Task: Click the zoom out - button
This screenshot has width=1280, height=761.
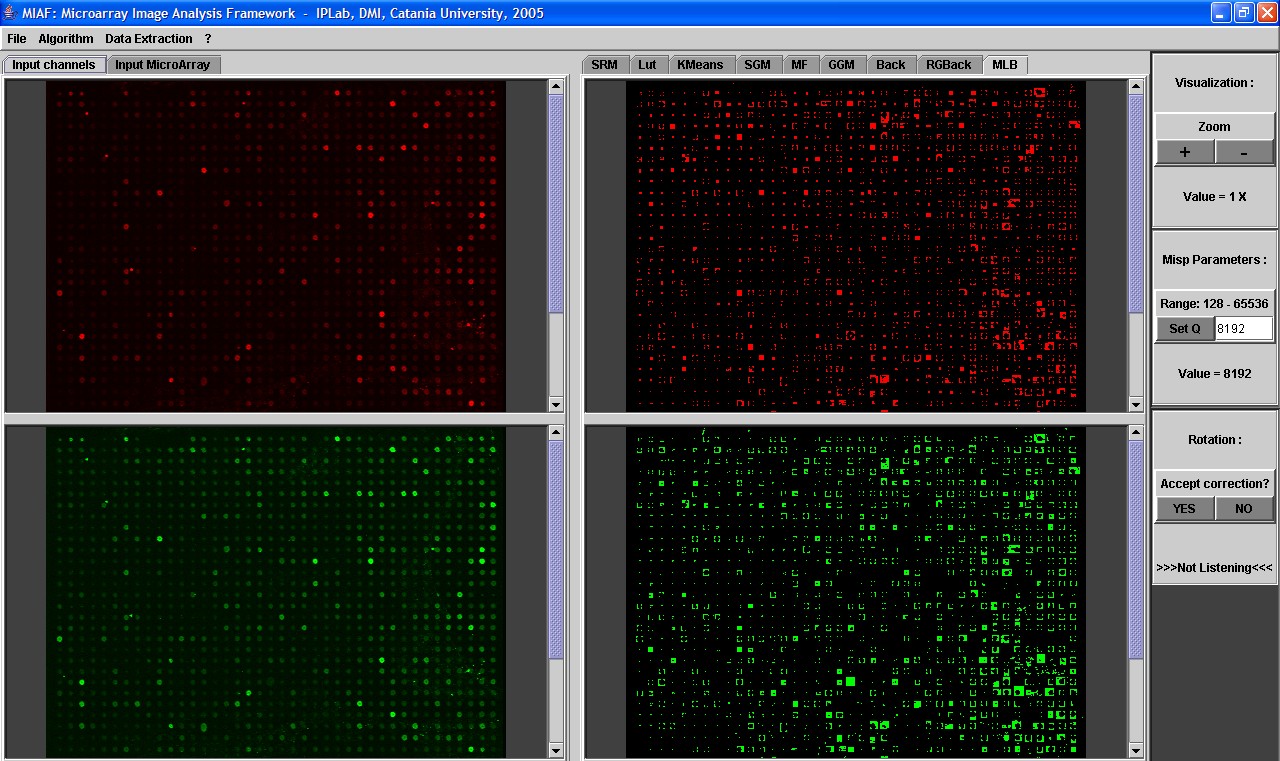Action: pos(1244,152)
